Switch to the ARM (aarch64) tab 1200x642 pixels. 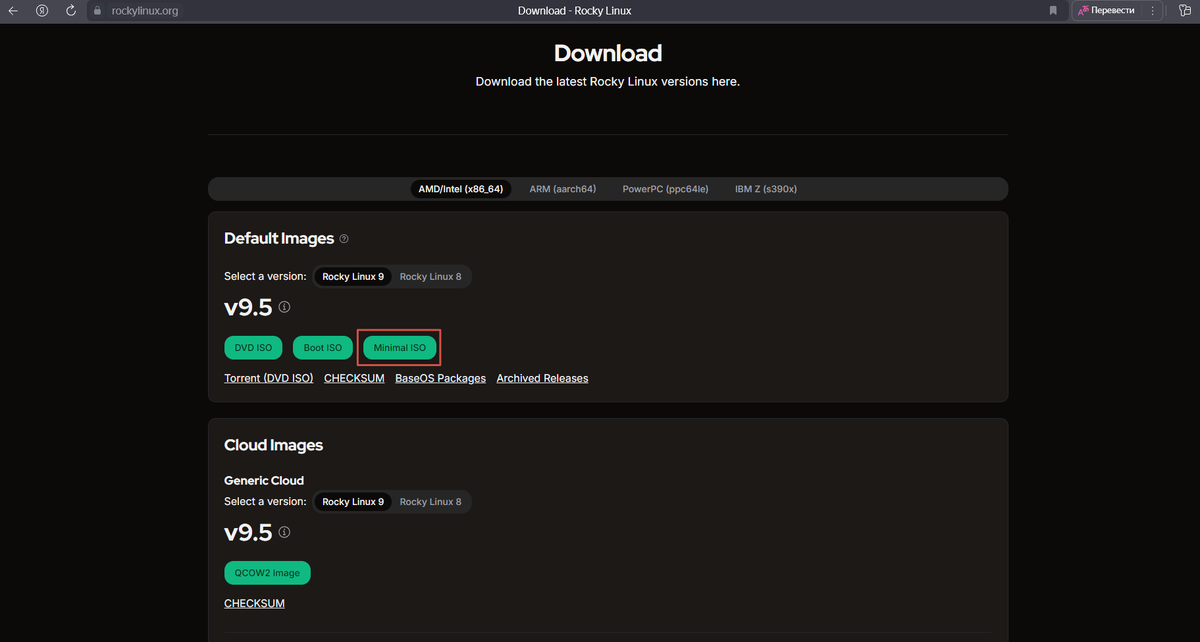tap(562, 189)
